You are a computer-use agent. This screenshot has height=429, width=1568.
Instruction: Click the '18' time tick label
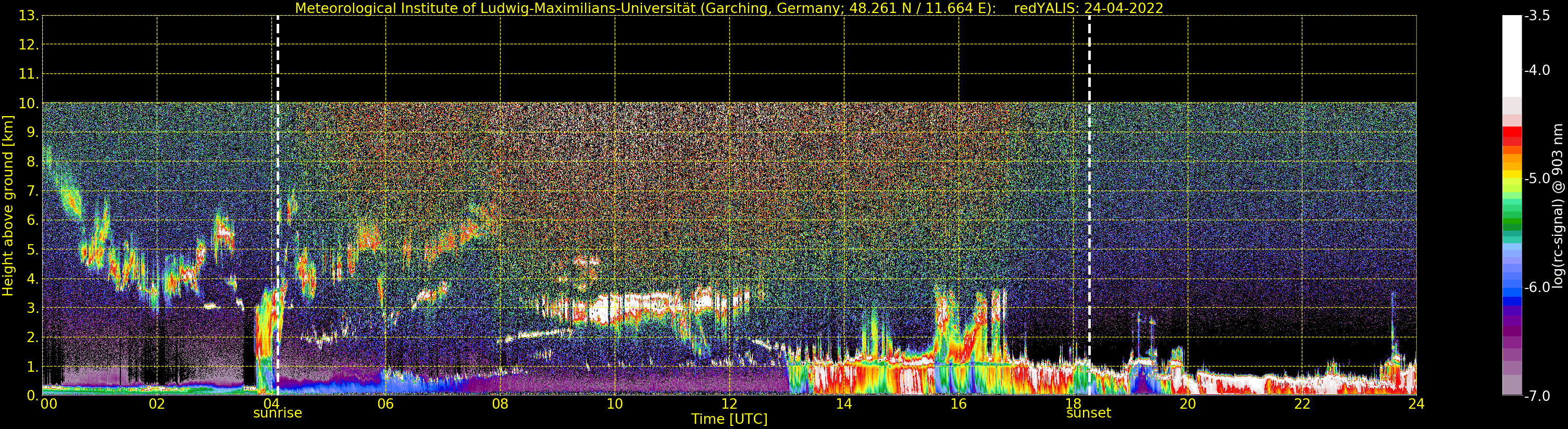1073,404
